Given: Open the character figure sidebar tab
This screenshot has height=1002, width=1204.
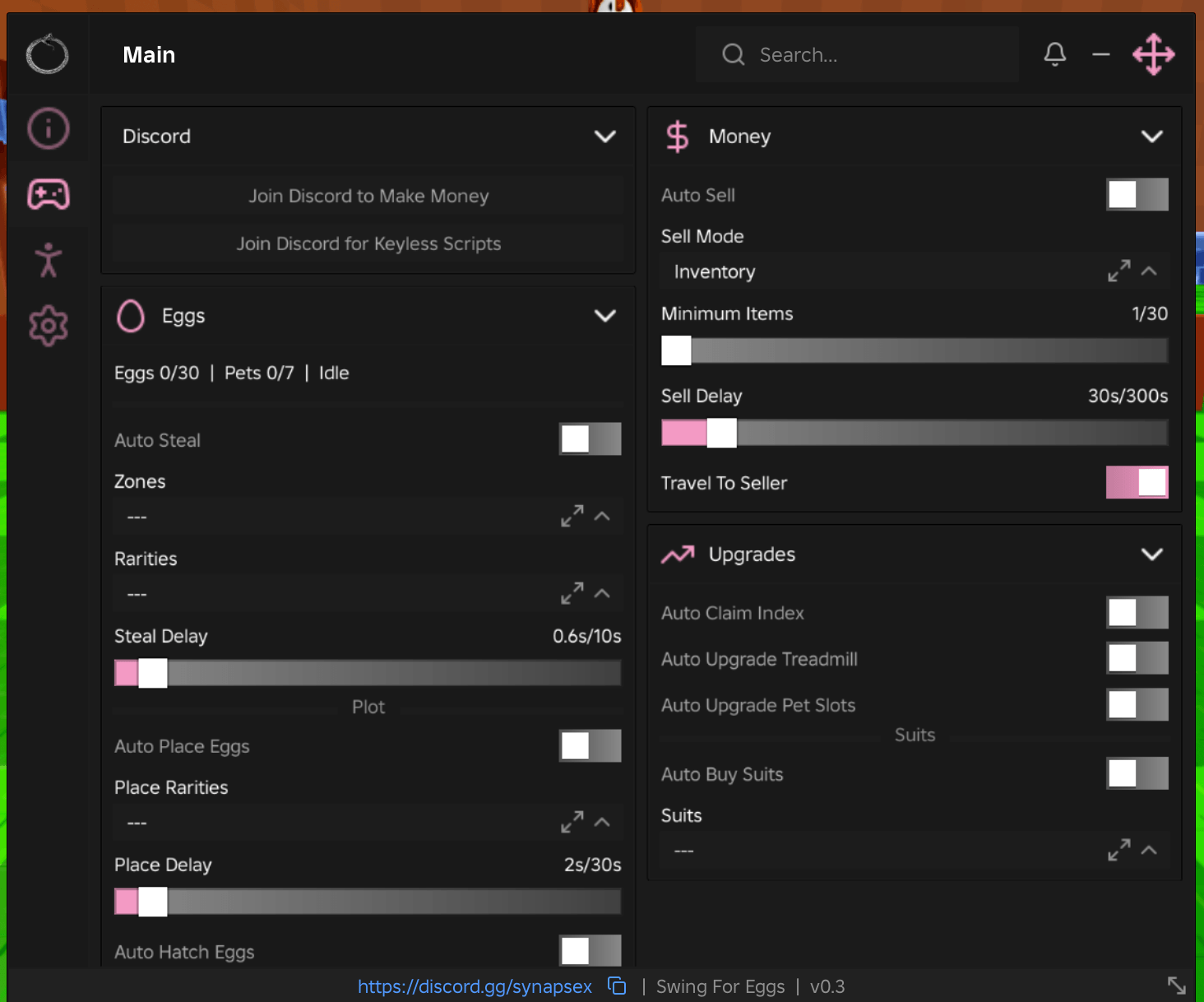Looking at the screenshot, I should pyautogui.click(x=49, y=260).
